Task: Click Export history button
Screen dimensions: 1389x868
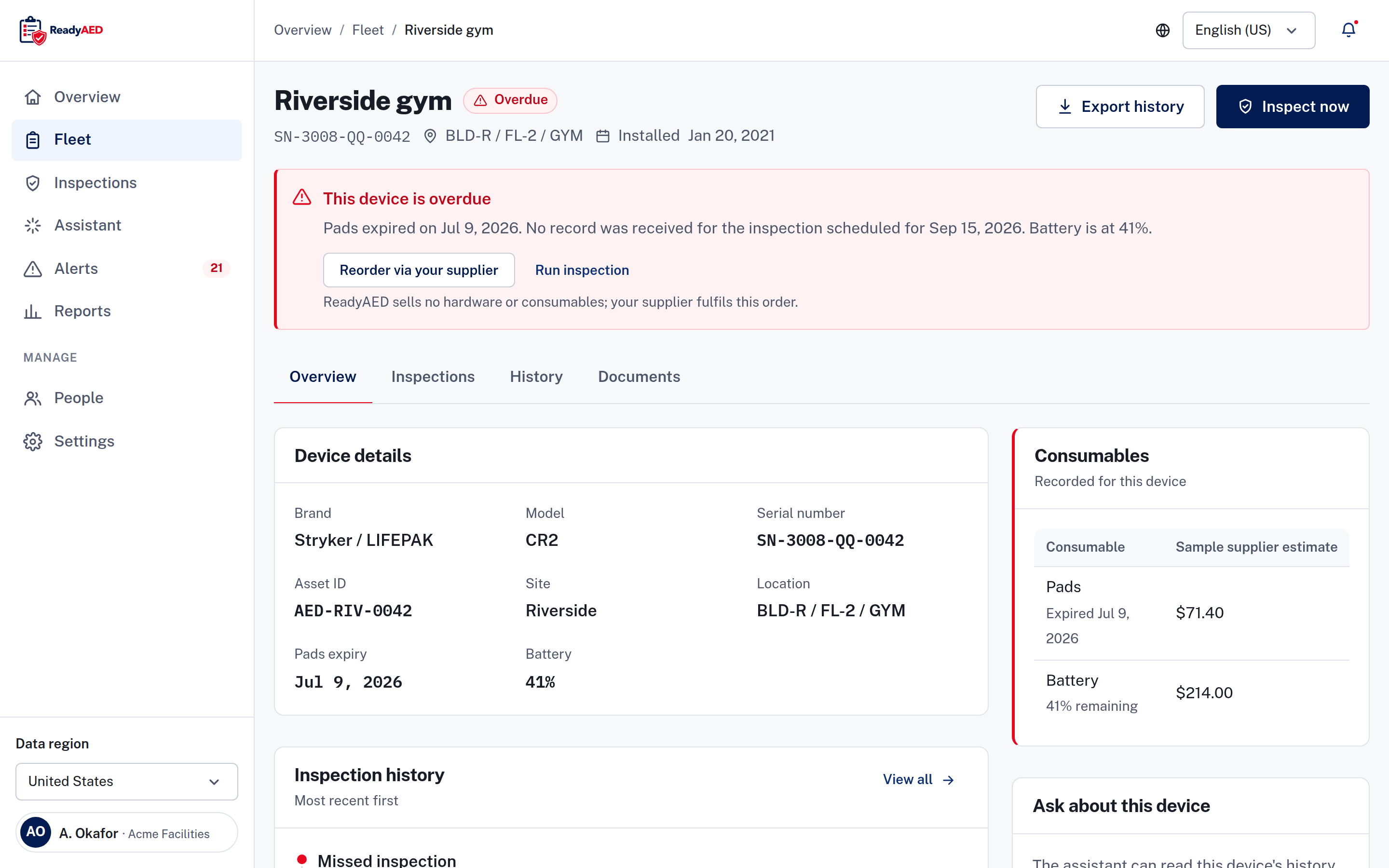Action: coord(1120,107)
